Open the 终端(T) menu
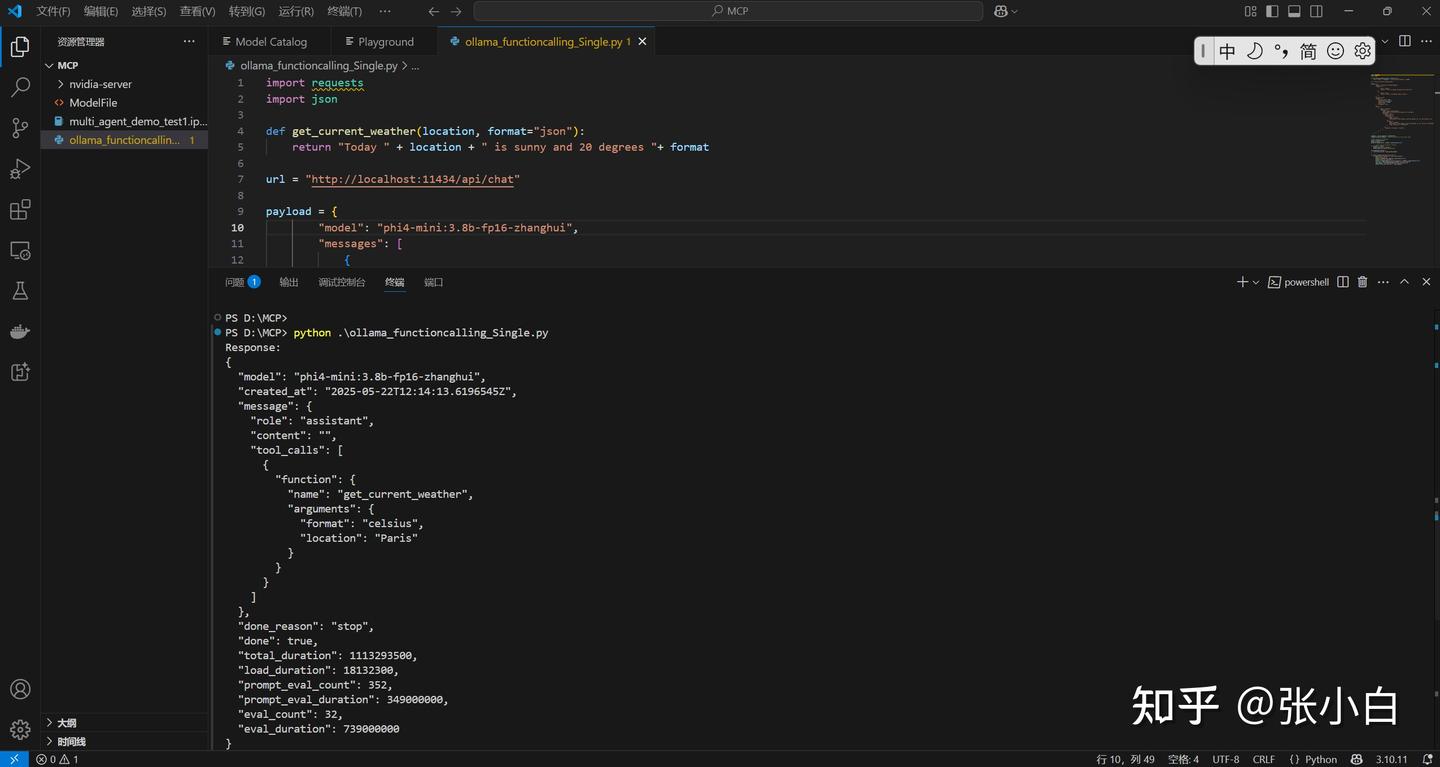 344,11
